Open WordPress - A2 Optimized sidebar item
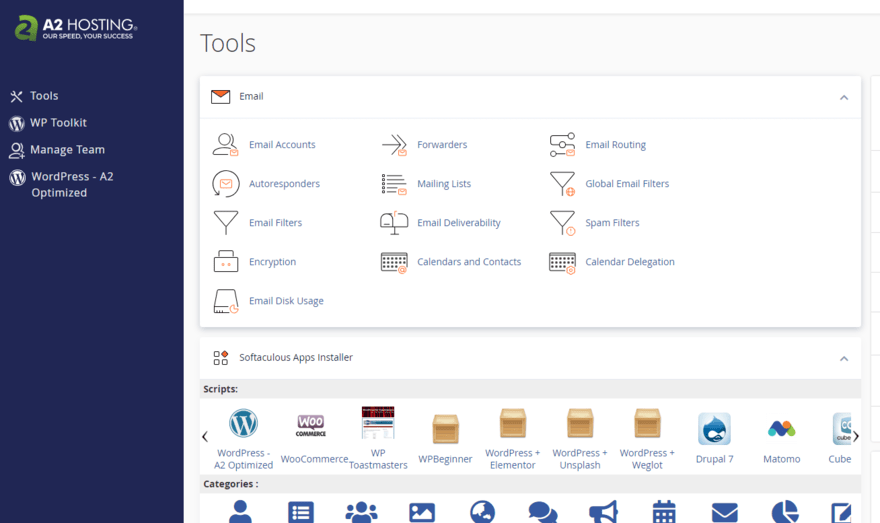The width and height of the screenshot is (880, 523). click(72, 185)
